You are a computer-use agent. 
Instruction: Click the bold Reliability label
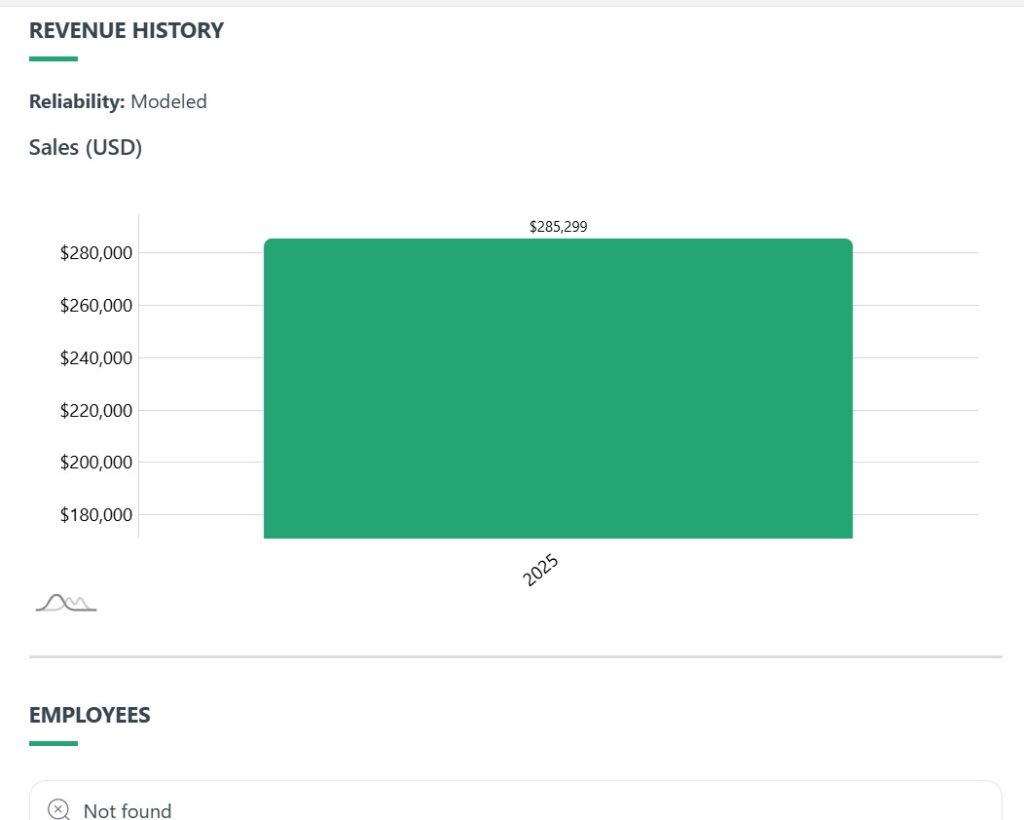pos(77,101)
